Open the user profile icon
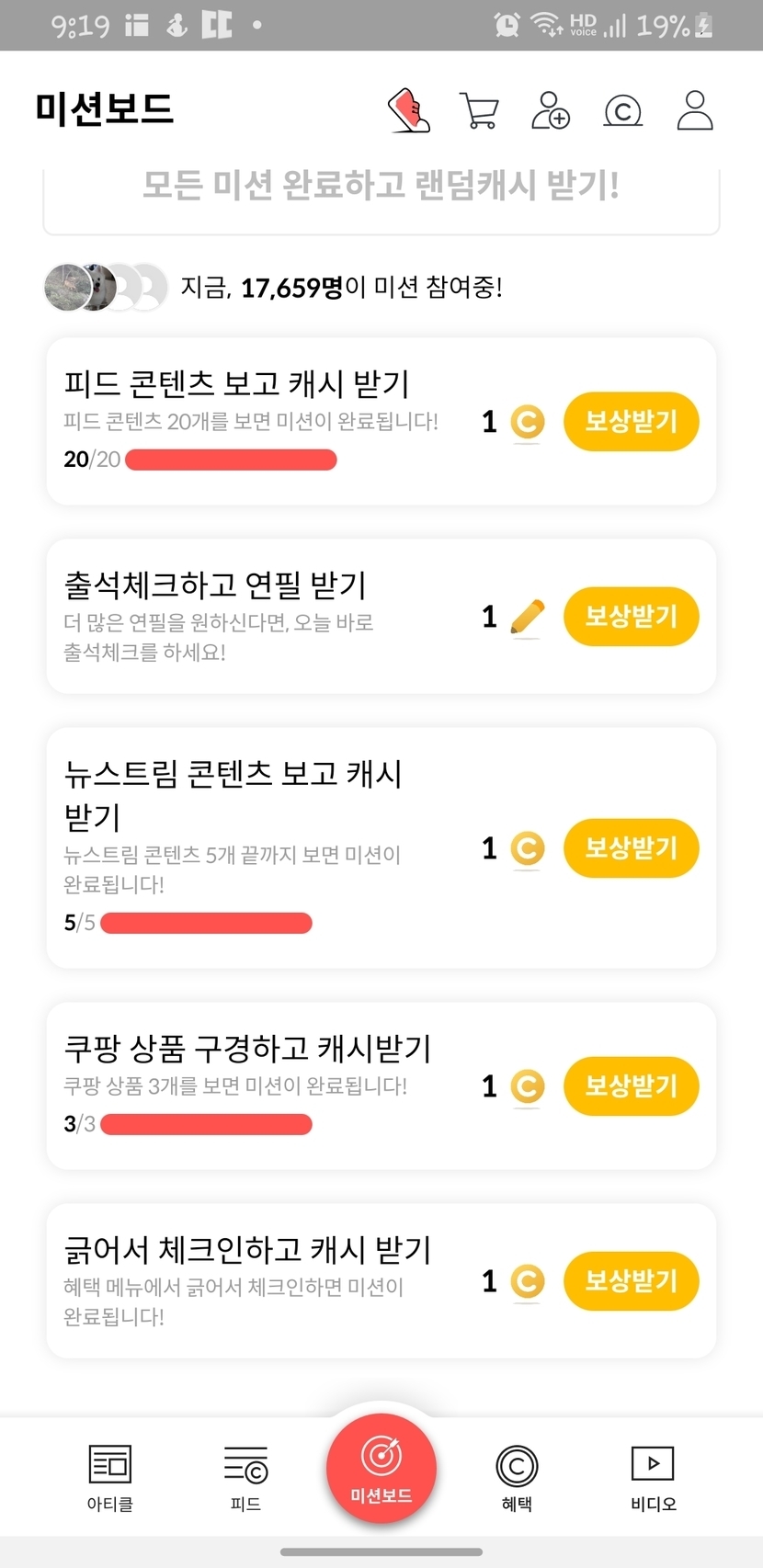 click(695, 110)
